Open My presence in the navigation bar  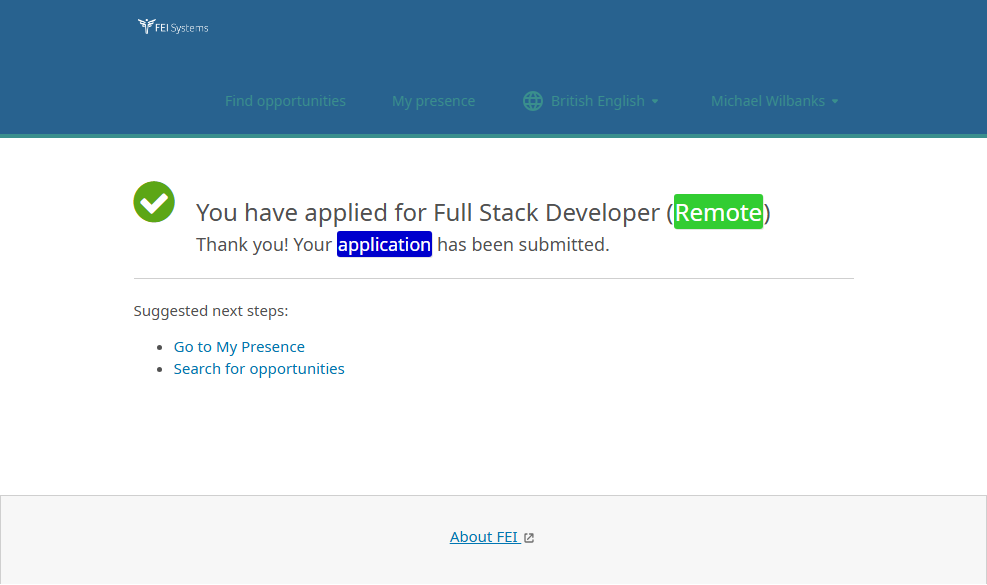pyautogui.click(x=433, y=101)
